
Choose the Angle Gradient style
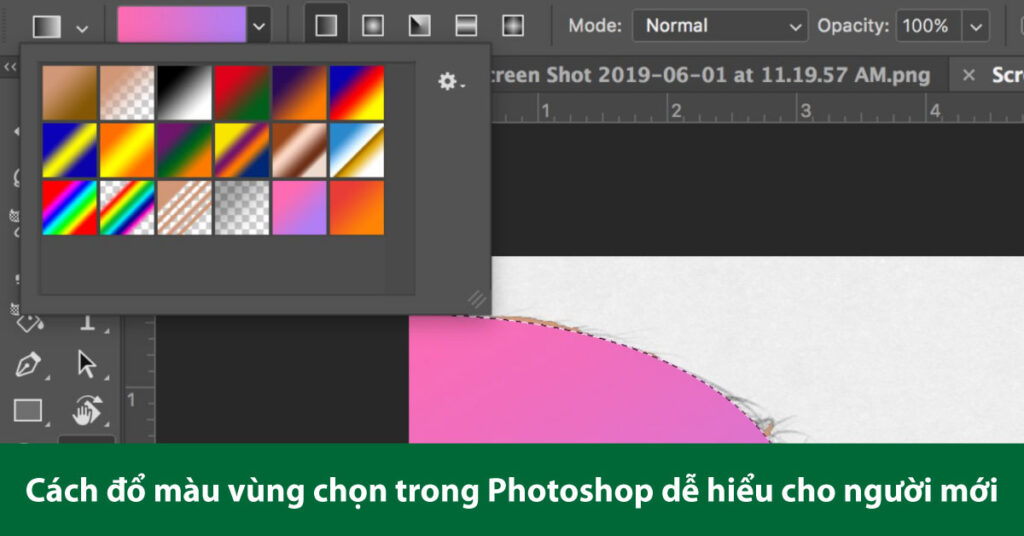pos(419,25)
